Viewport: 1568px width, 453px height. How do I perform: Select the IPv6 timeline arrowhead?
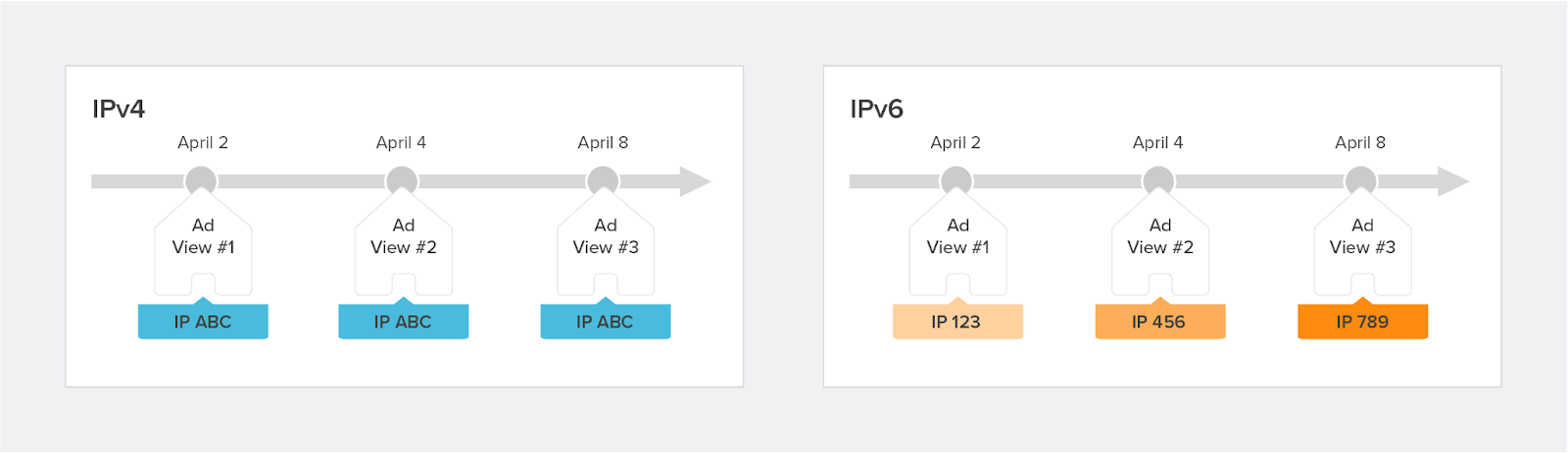pos(1453,181)
